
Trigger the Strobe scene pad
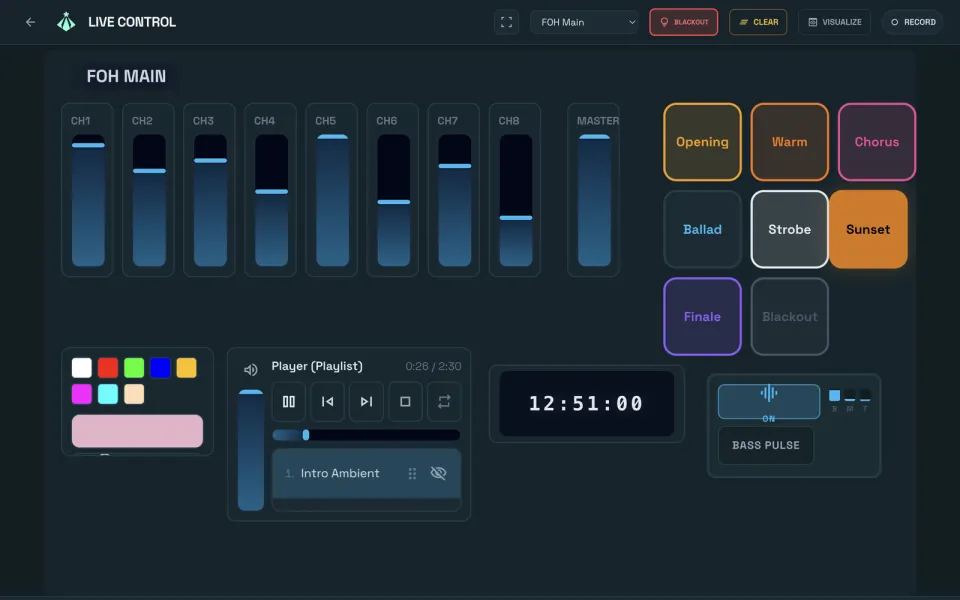click(x=790, y=230)
